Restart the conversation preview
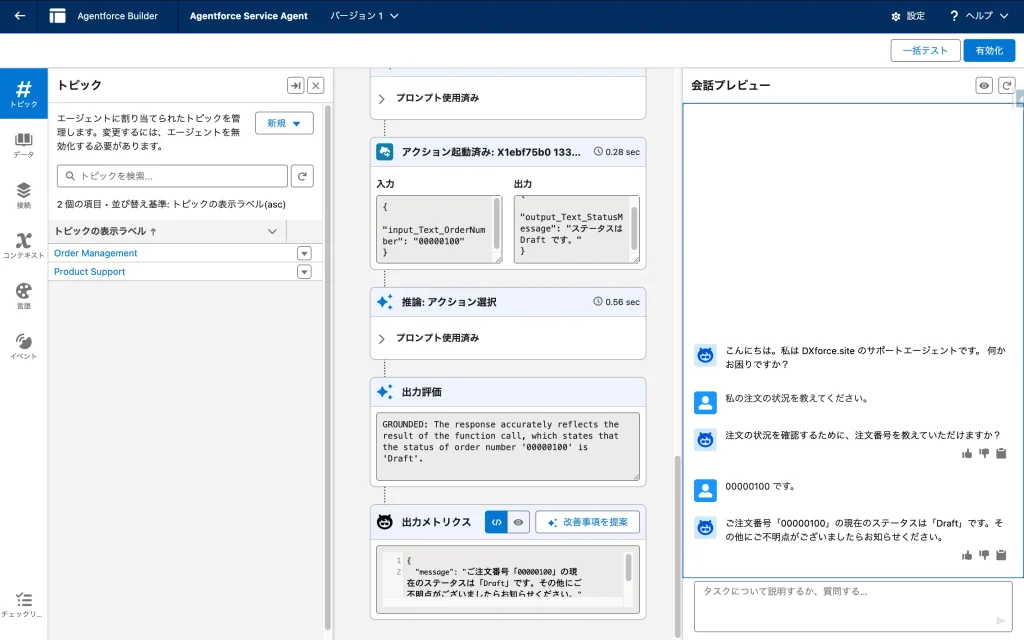This screenshot has height=640, width=1024. tap(1007, 86)
